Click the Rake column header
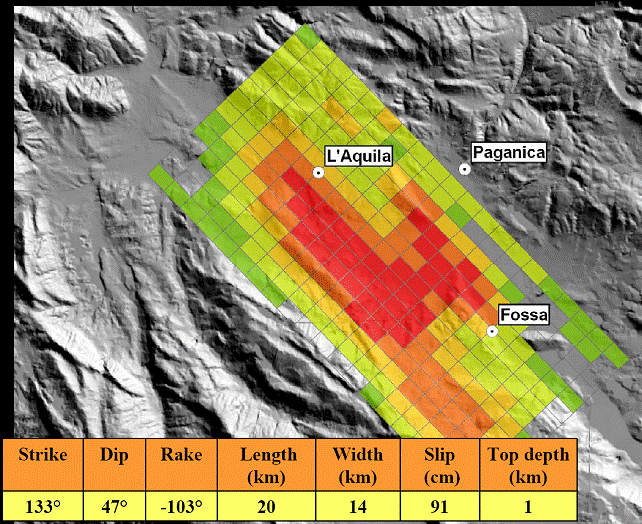This screenshot has height=524, width=642. [x=181, y=465]
